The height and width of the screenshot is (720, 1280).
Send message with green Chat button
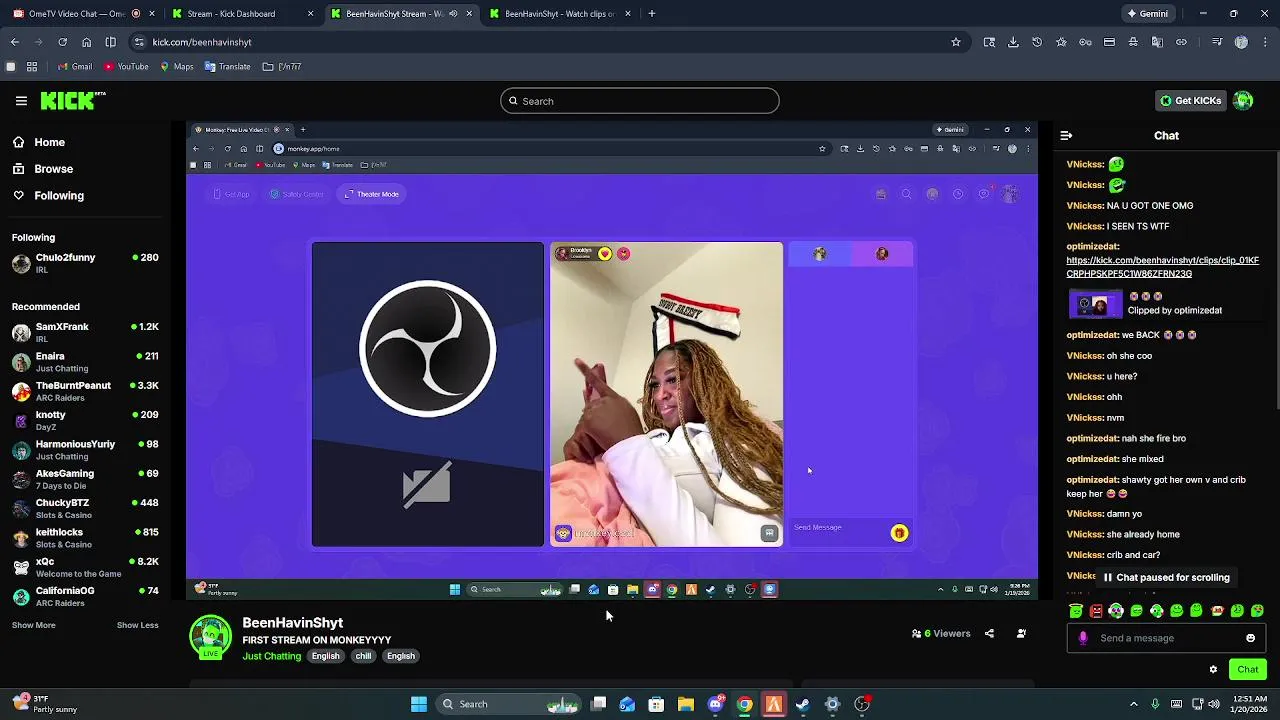coord(1247,670)
